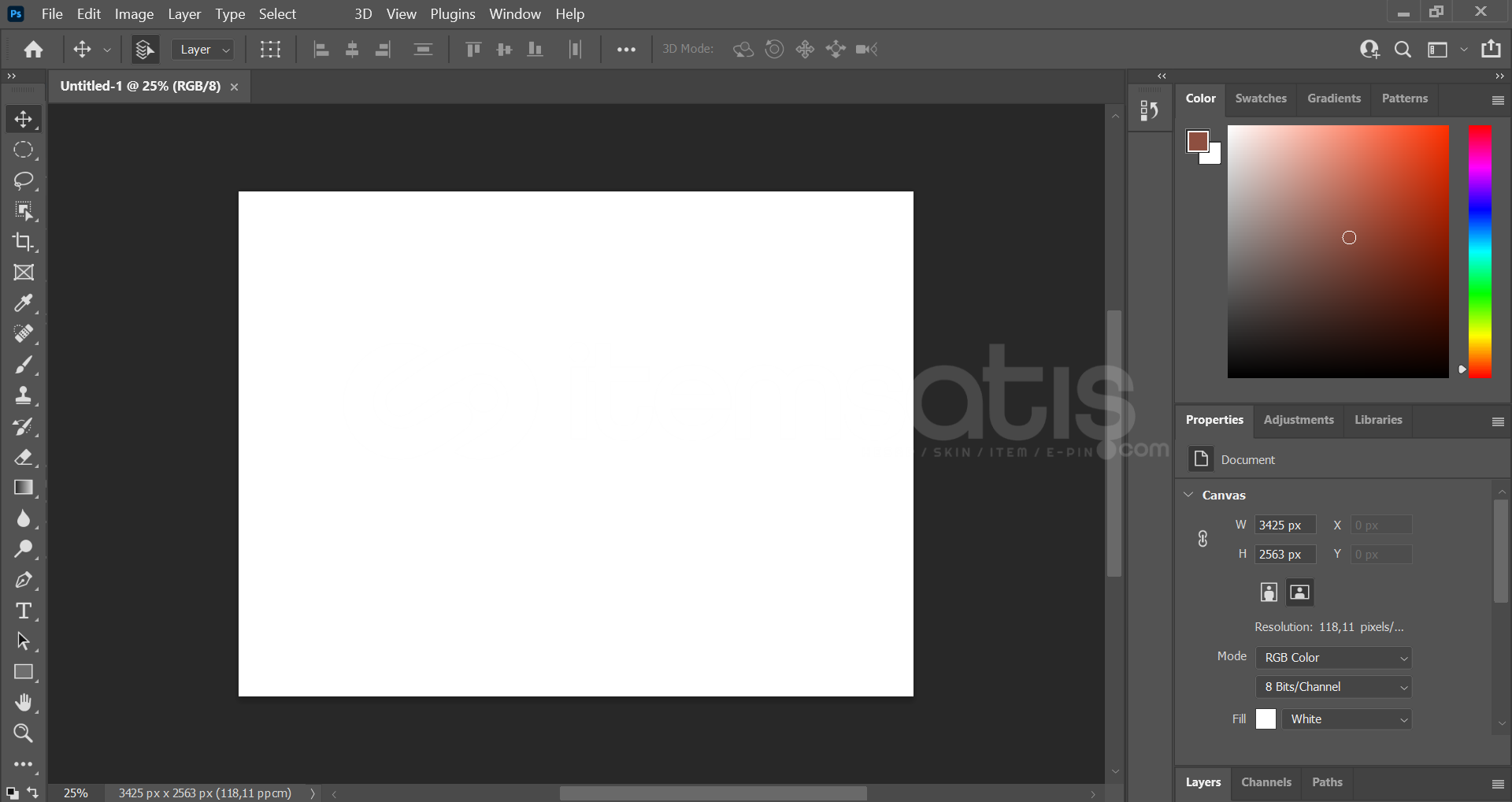
Task: Set canvas to landscape orientation
Action: tap(1300, 592)
